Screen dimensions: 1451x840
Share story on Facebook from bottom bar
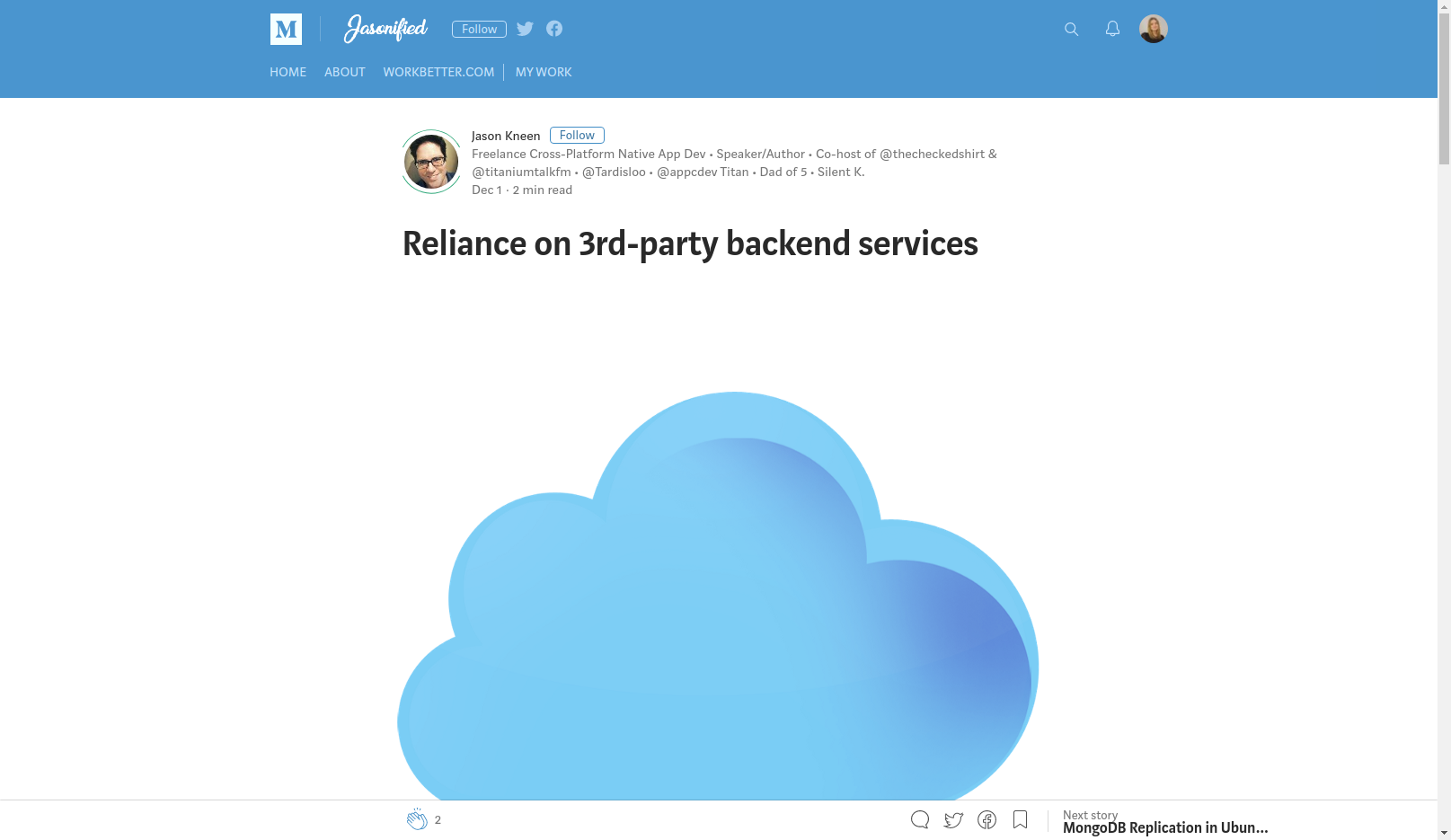pos(987,819)
